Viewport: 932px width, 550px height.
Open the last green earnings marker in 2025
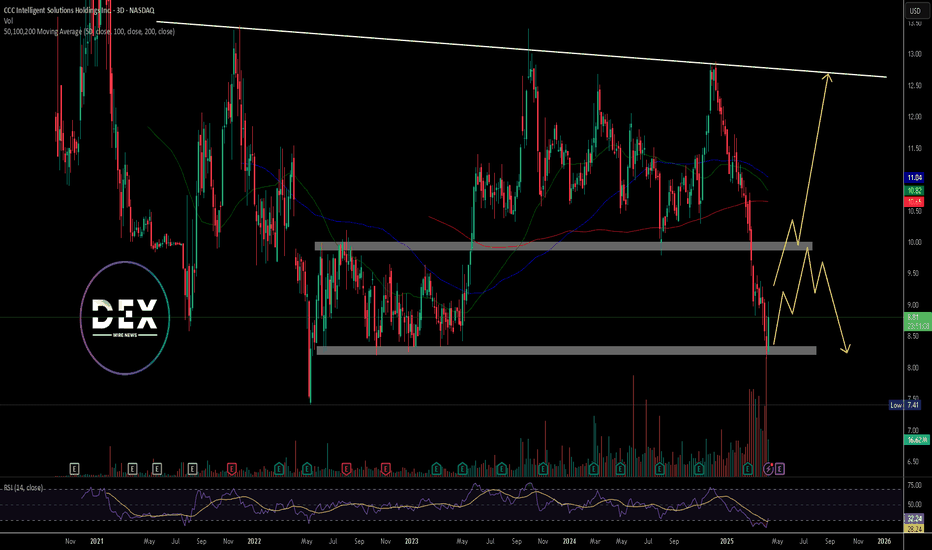tap(748, 469)
